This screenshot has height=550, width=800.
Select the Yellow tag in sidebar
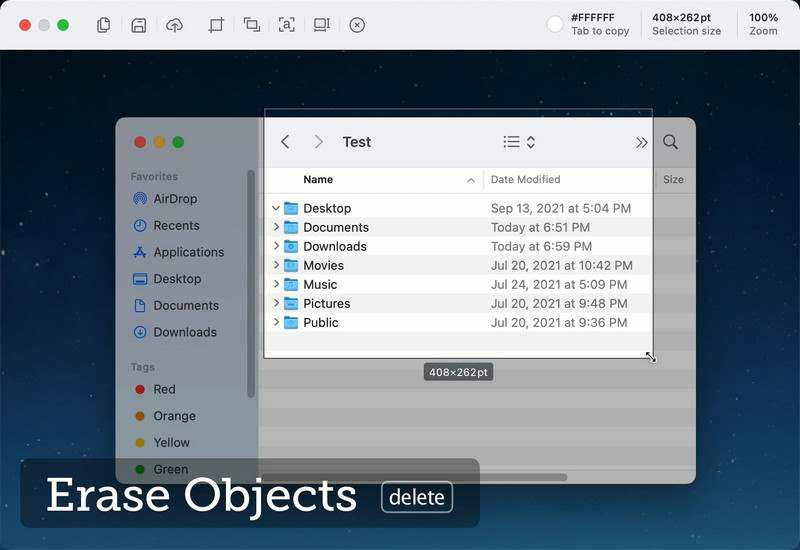(162, 442)
